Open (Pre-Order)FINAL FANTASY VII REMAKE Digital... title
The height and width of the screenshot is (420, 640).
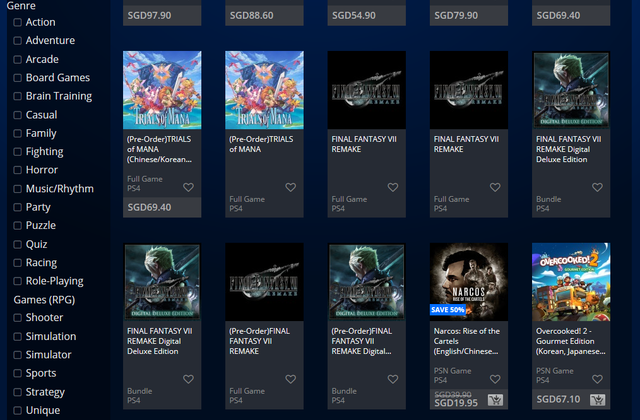click(x=362, y=341)
